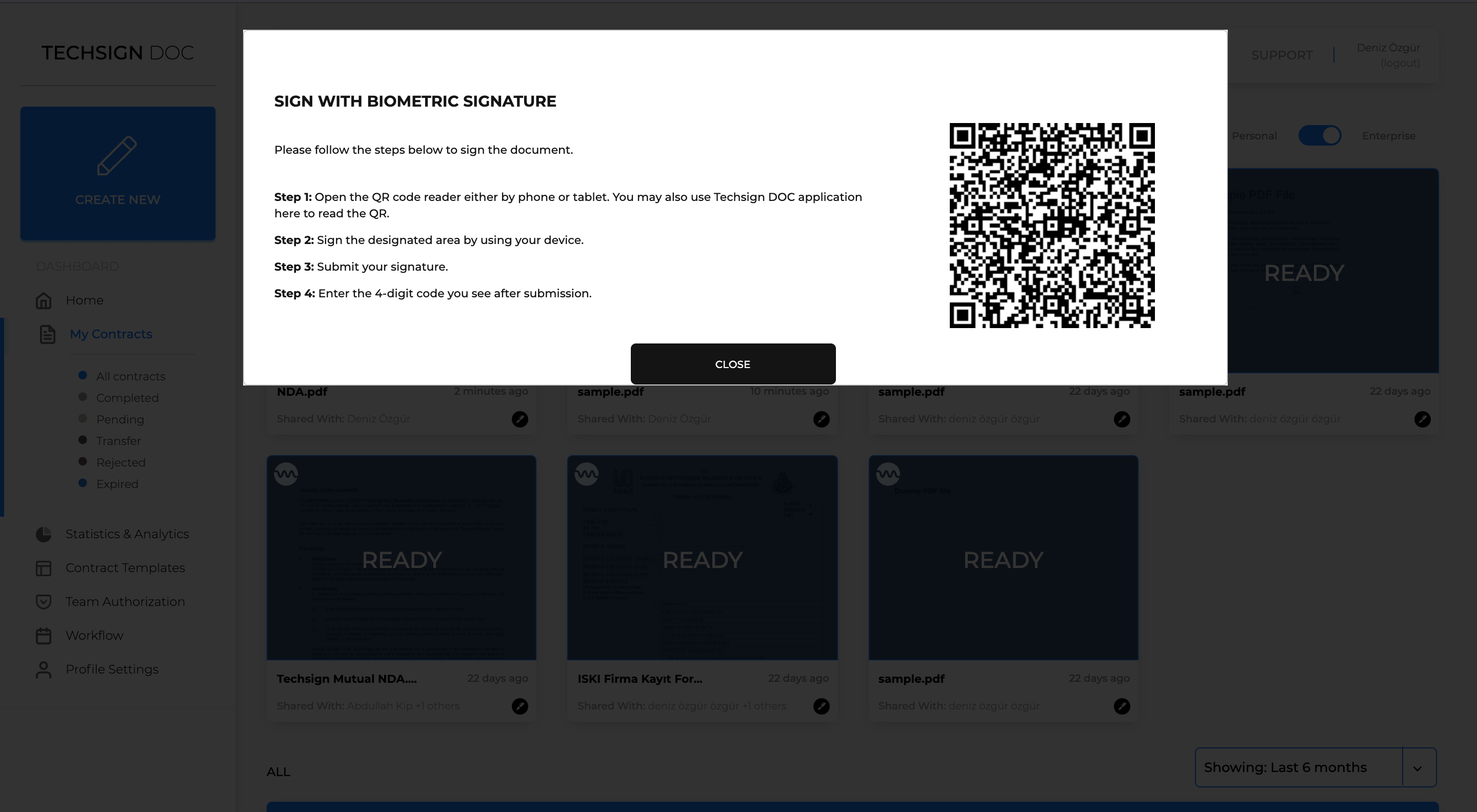Click edit icon on NDA.pdf card

click(x=520, y=419)
